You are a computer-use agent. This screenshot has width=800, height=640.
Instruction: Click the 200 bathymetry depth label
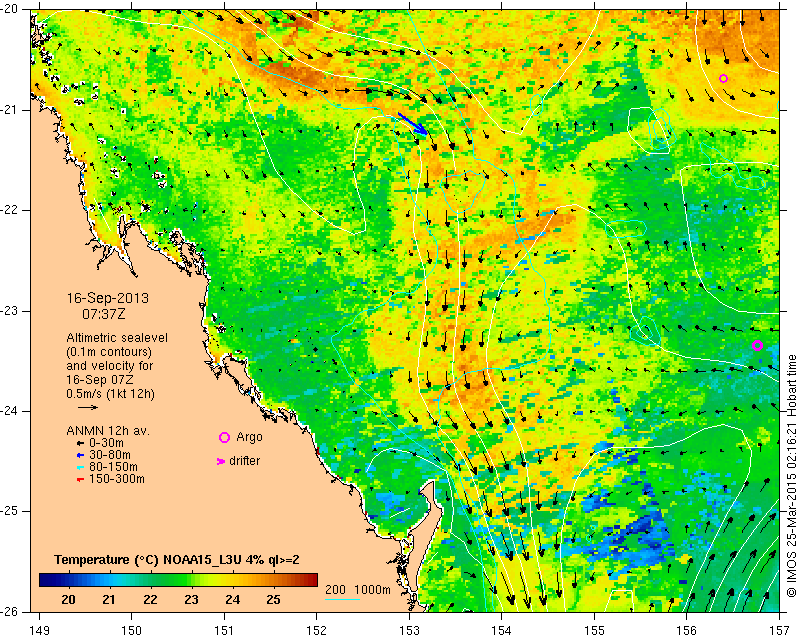point(335,590)
